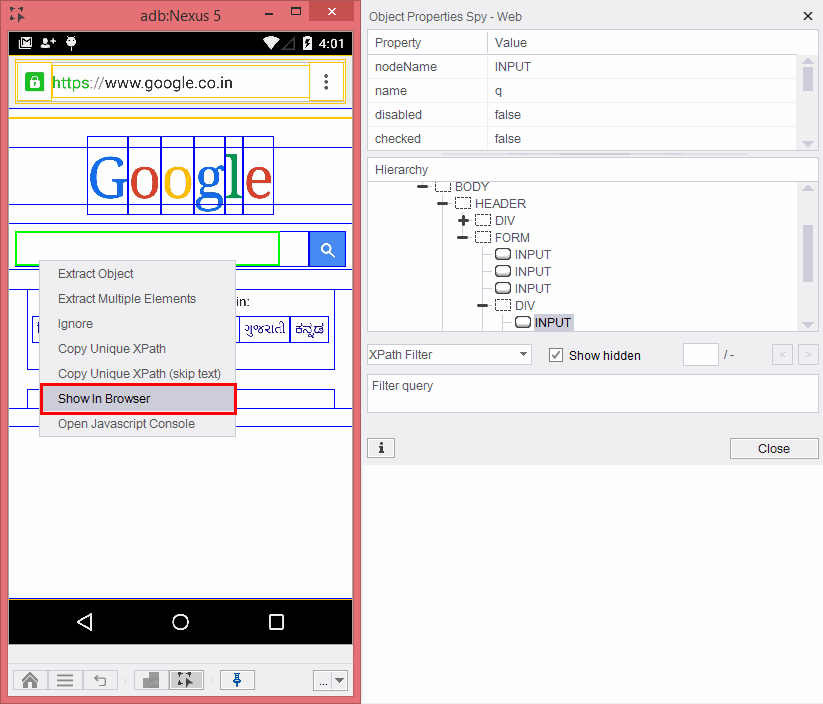Expand the DIV node under HEADER
823x704 pixels.
[463, 220]
